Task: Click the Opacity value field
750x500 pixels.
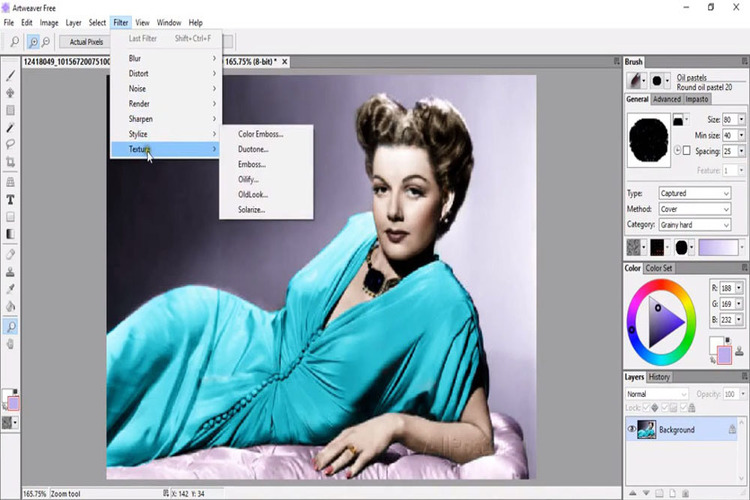Action: [730, 394]
